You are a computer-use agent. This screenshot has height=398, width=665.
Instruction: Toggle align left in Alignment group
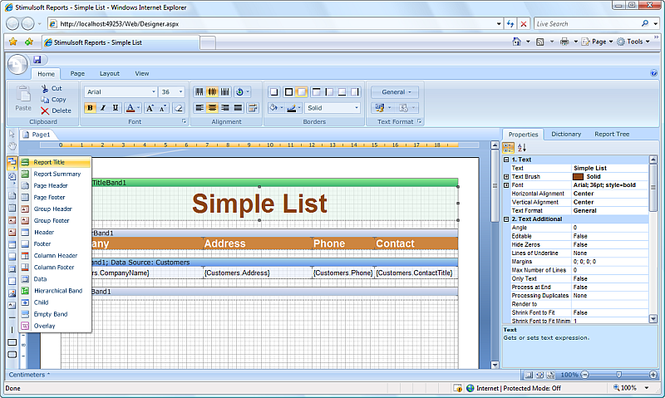[199, 108]
